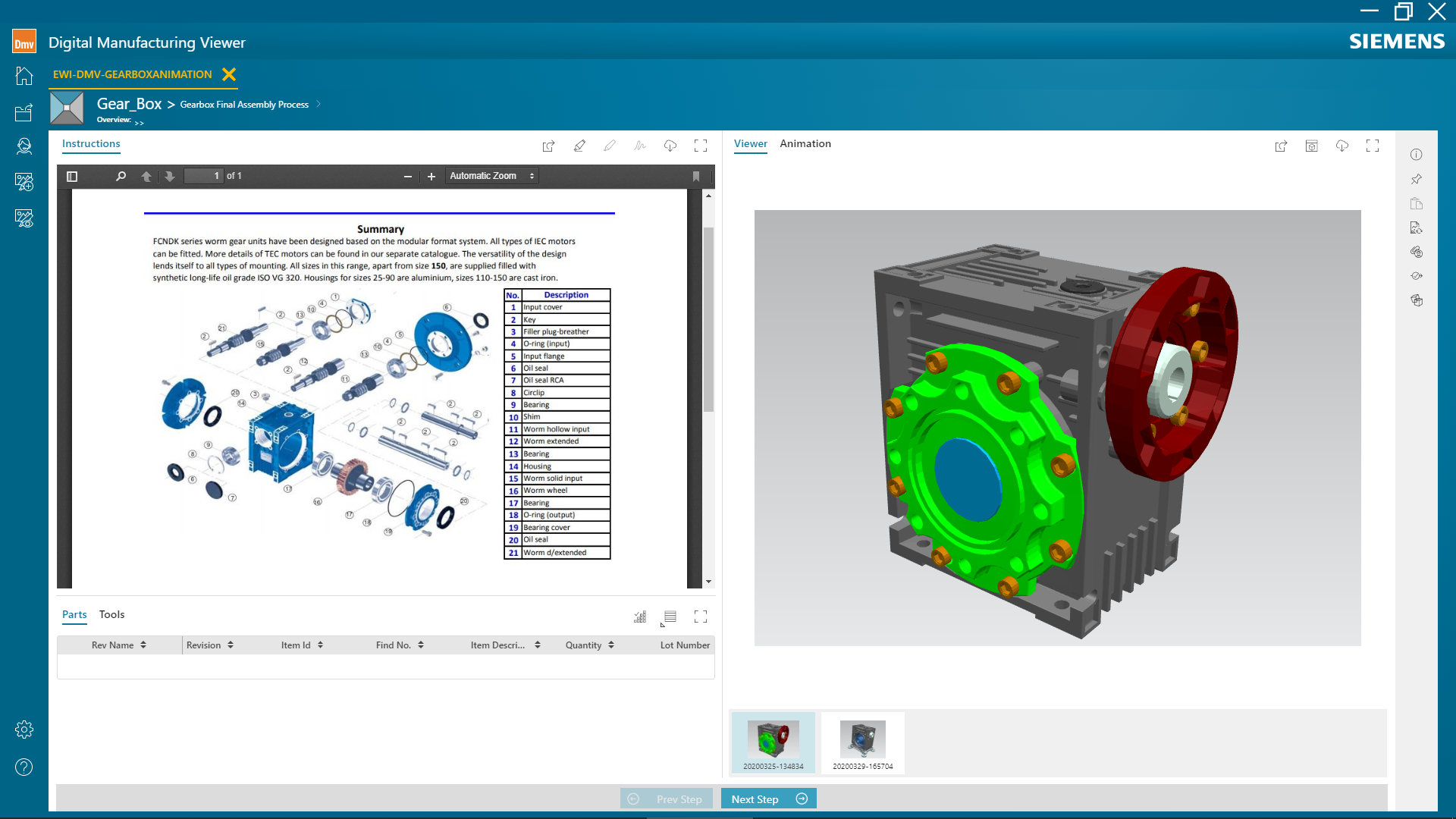Image resolution: width=1456 pixels, height=819 pixels.
Task: Select the freehand ink drawing tool
Action: pos(639,145)
